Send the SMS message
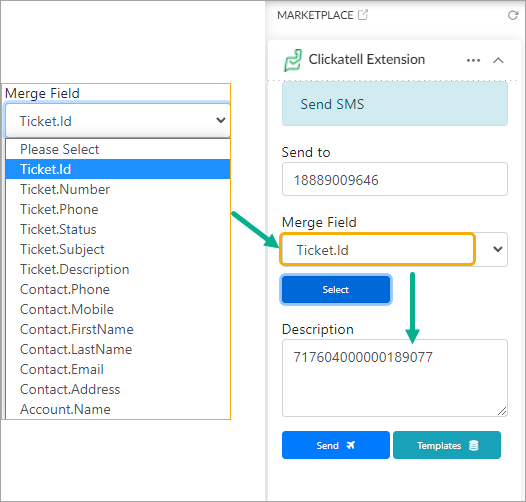Screen dimensions: 526x502 click(336, 445)
